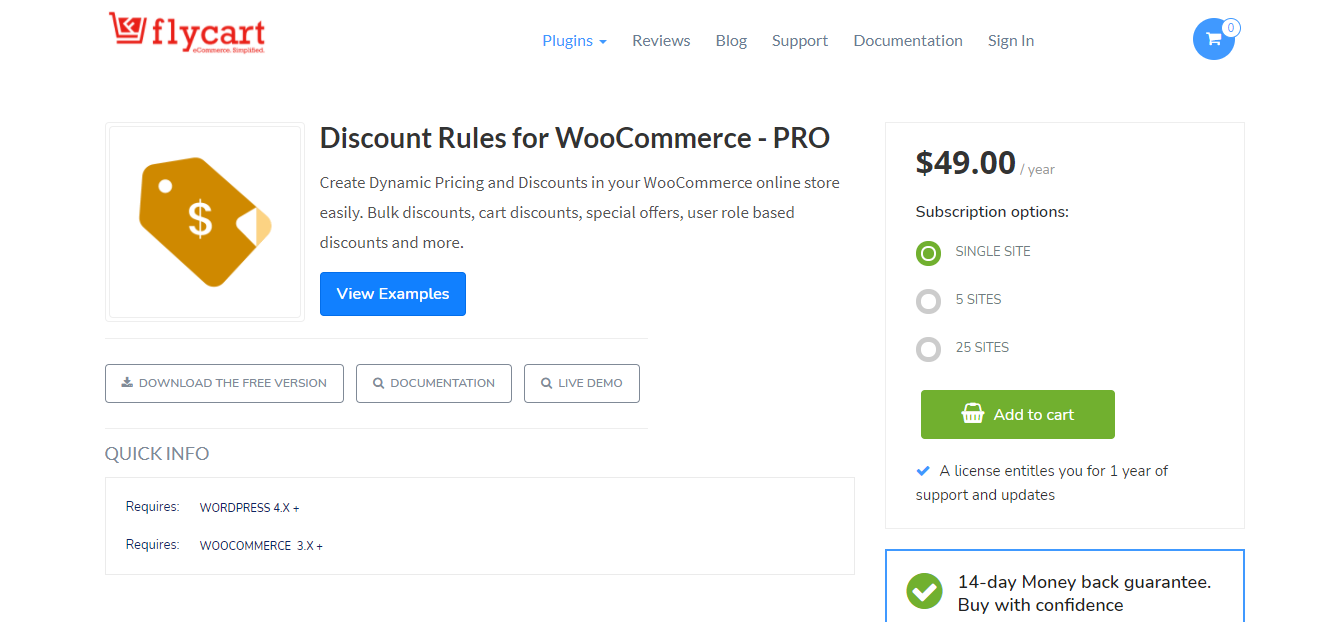Image resolution: width=1342 pixels, height=622 pixels.
Task: Click the download icon on free version button
Action: [126, 382]
